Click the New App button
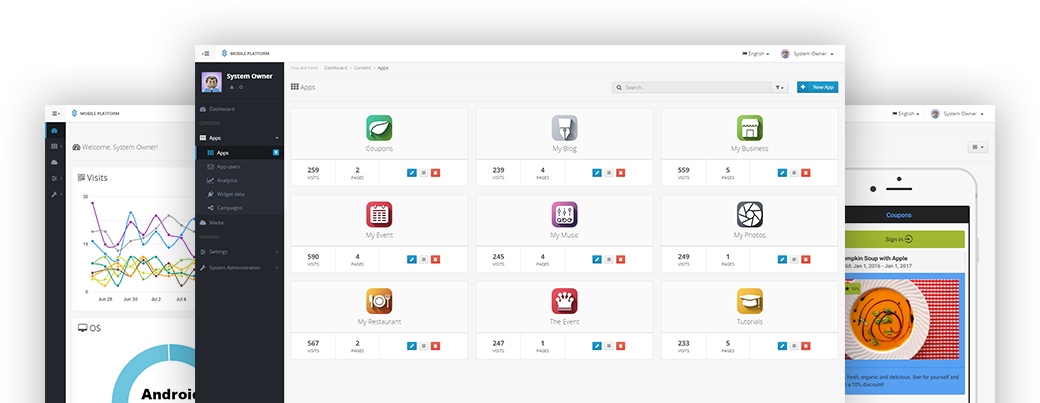The height and width of the screenshot is (403, 1040). pyautogui.click(x=817, y=87)
